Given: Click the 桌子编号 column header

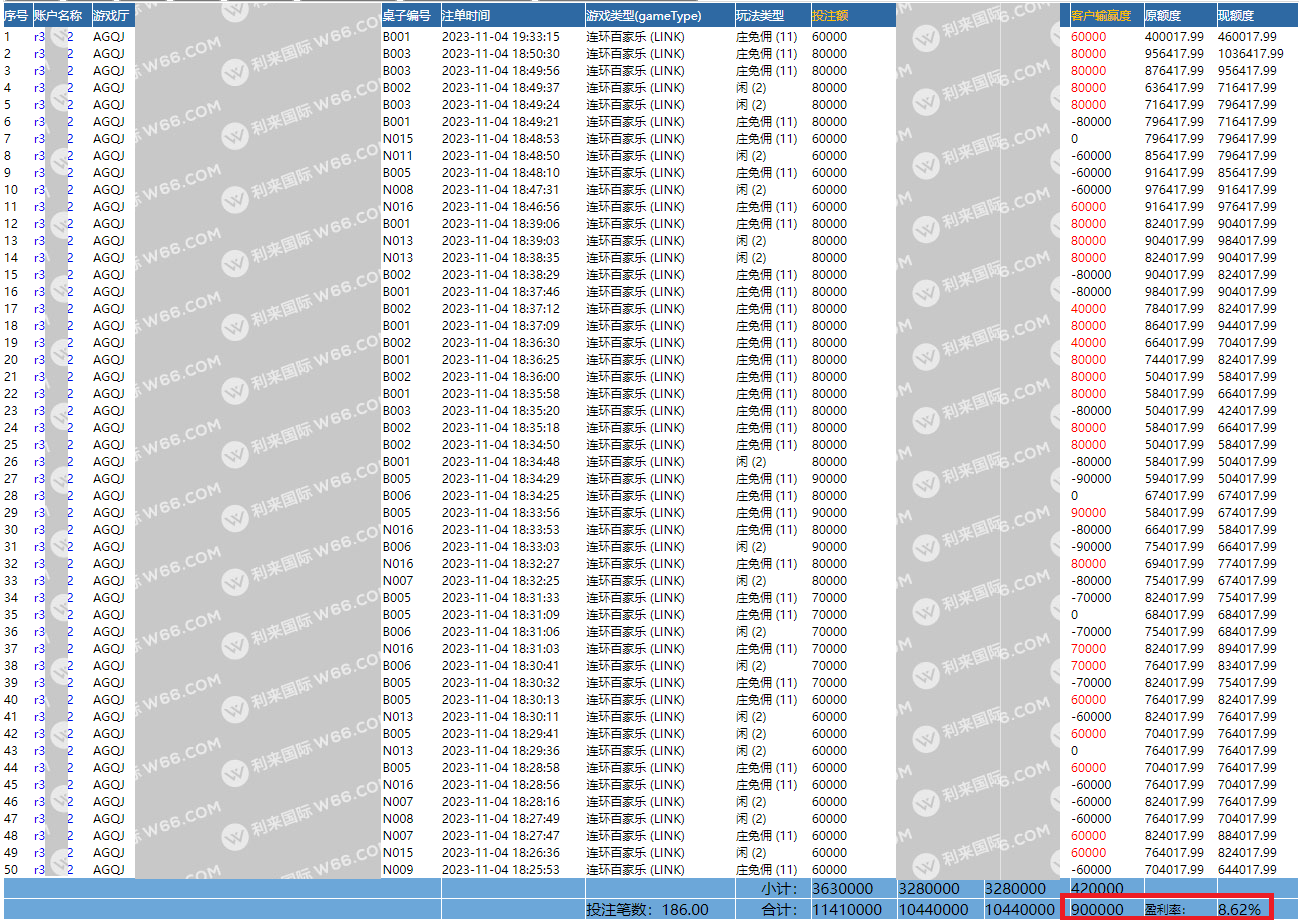Looking at the screenshot, I should (x=407, y=16).
